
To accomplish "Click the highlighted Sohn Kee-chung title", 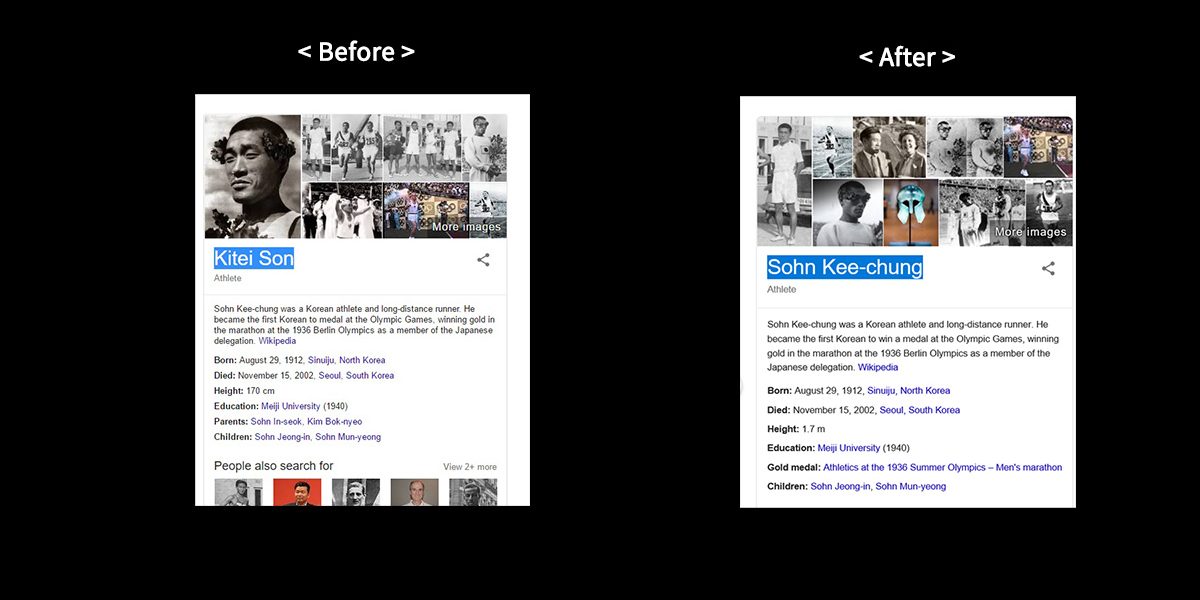I will [844, 267].
